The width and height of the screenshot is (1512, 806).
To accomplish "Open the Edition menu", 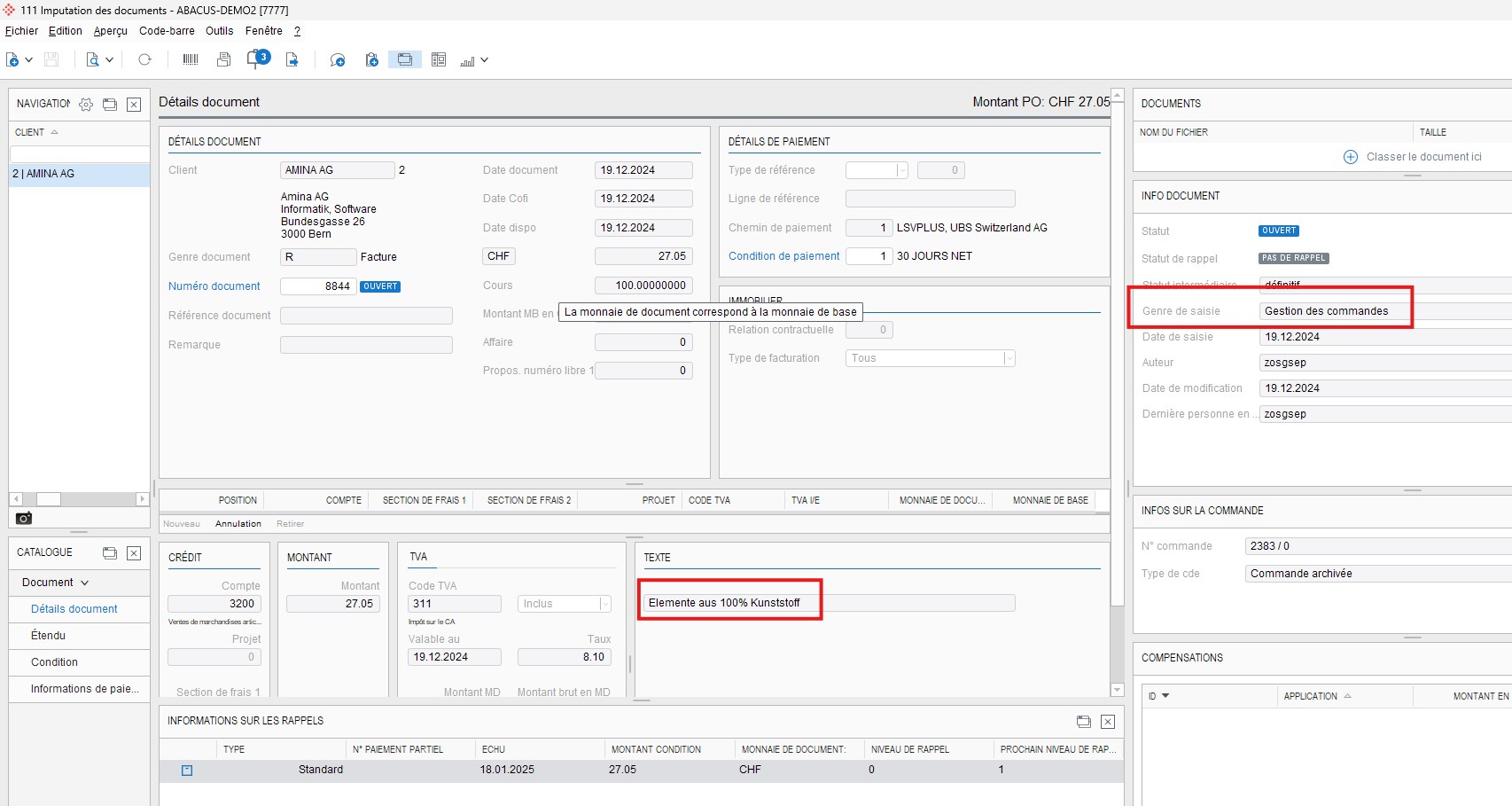I will coord(66,31).
